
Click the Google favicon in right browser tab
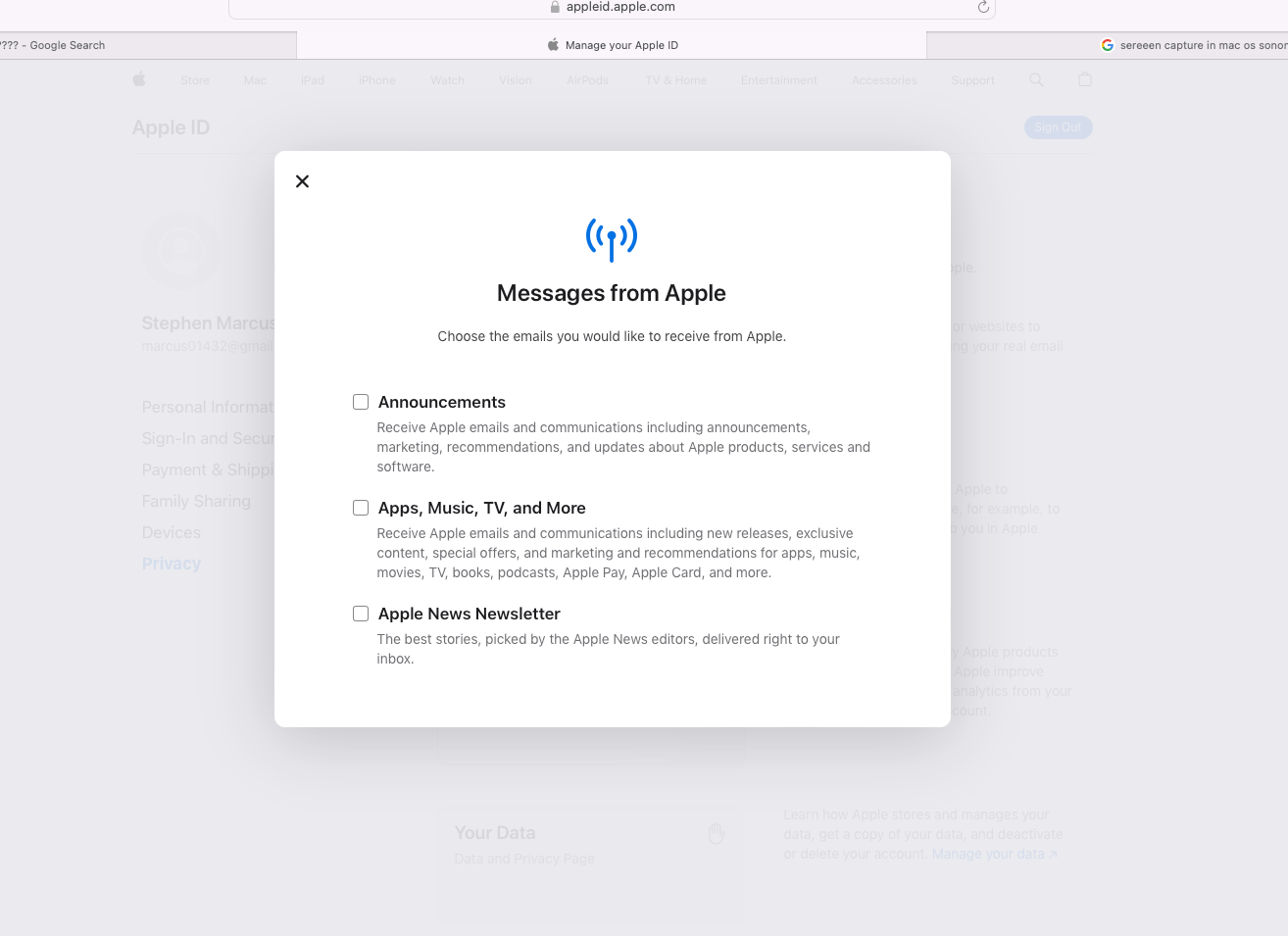[1108, 45]
